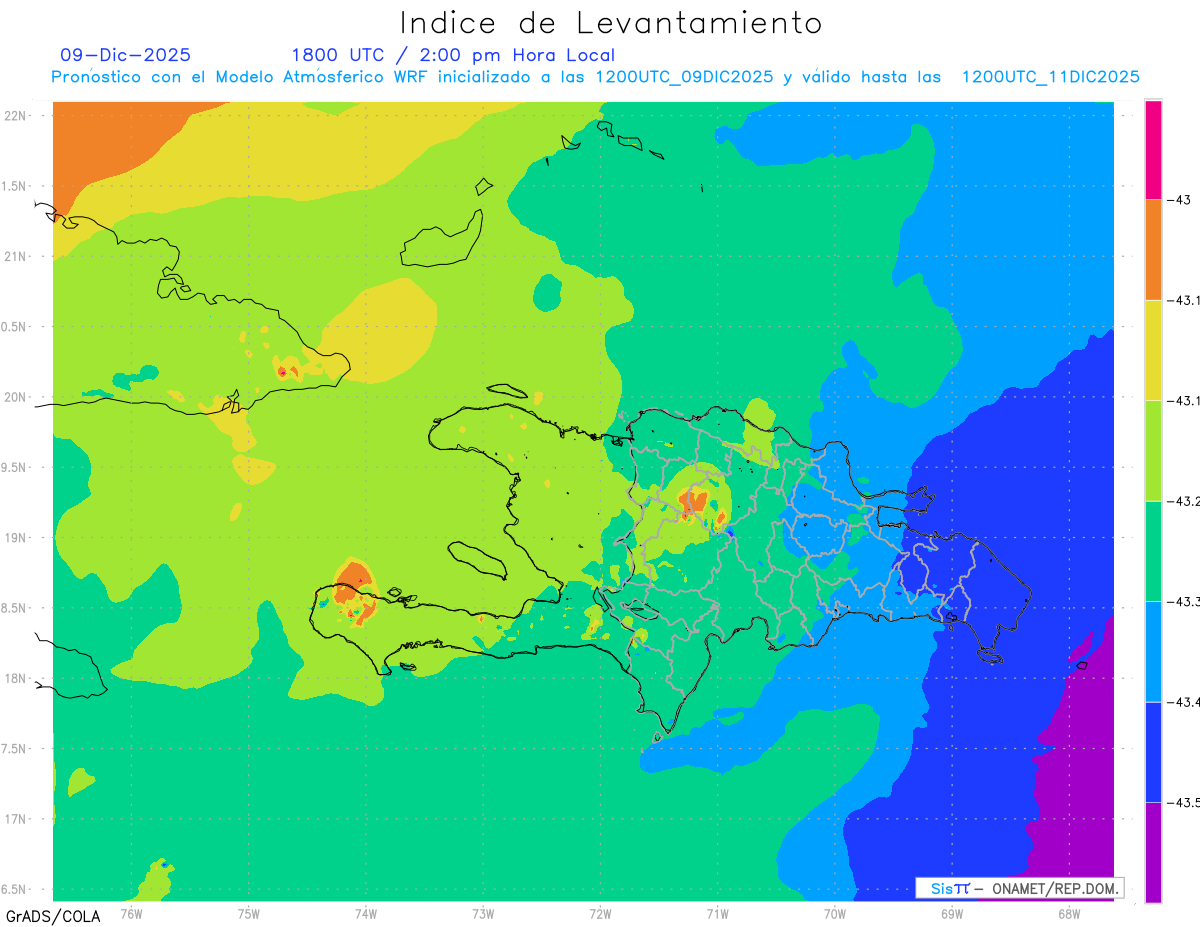This screenshot has height=927, width=1200.
Task: Click the '8.5N' latitude label
Action: 13,608
